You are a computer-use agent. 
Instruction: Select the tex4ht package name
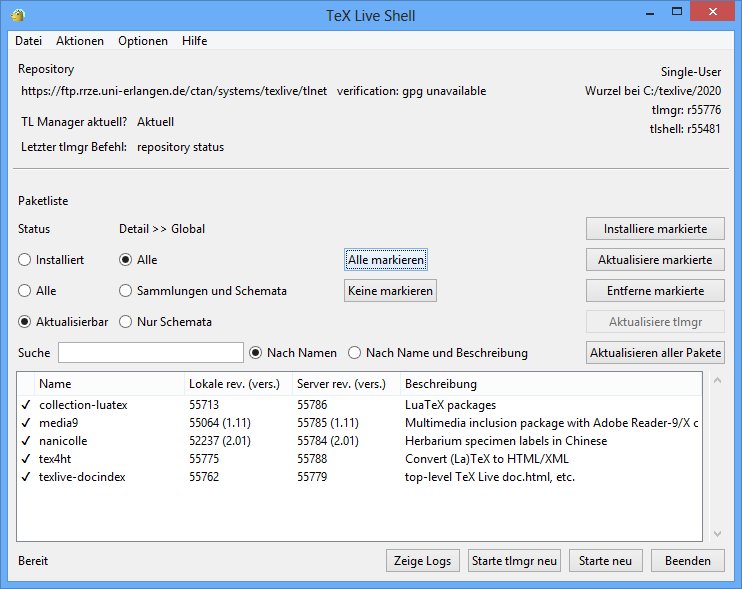[55, 459]
